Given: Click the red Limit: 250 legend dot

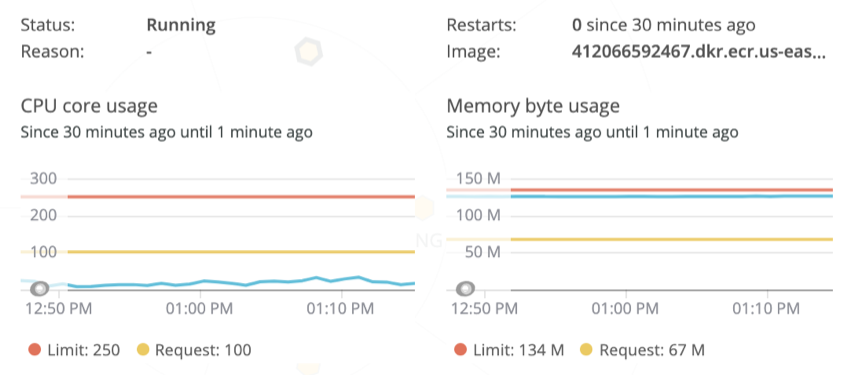Looking at the screenshot, I should [35, 350].
